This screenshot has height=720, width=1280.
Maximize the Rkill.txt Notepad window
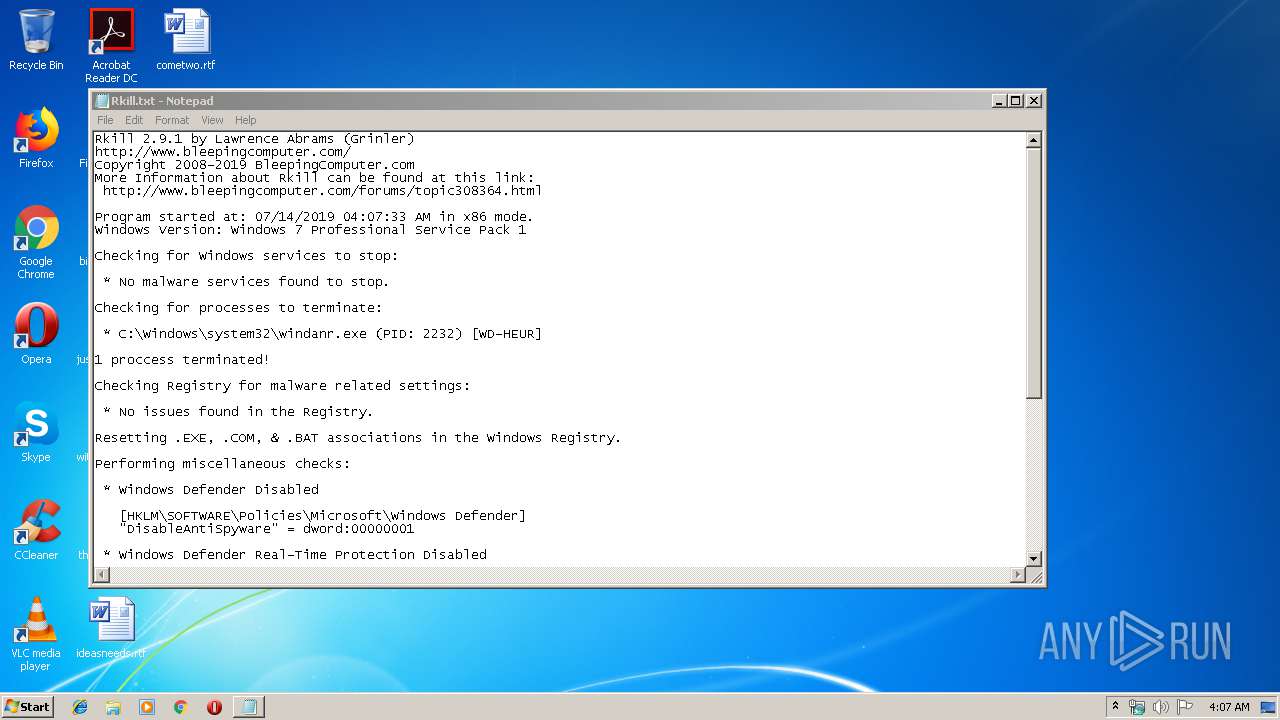1016,101
